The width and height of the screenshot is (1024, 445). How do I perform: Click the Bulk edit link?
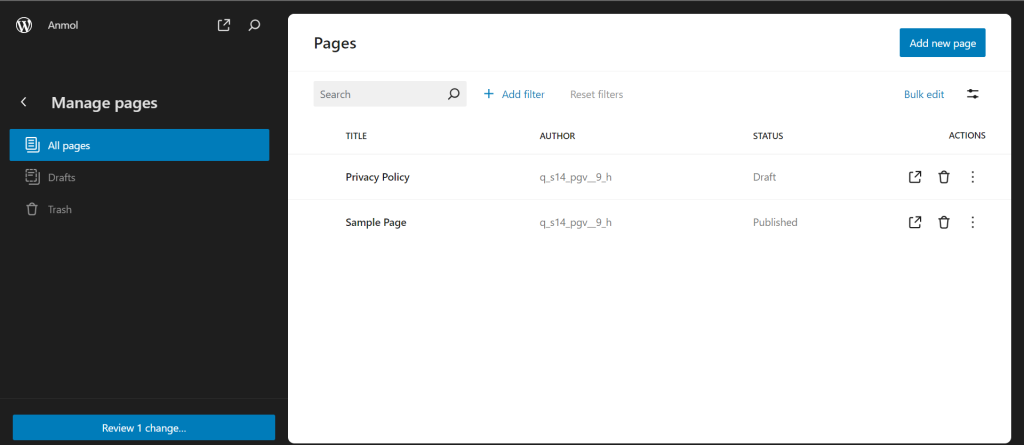tap(923, 94)
